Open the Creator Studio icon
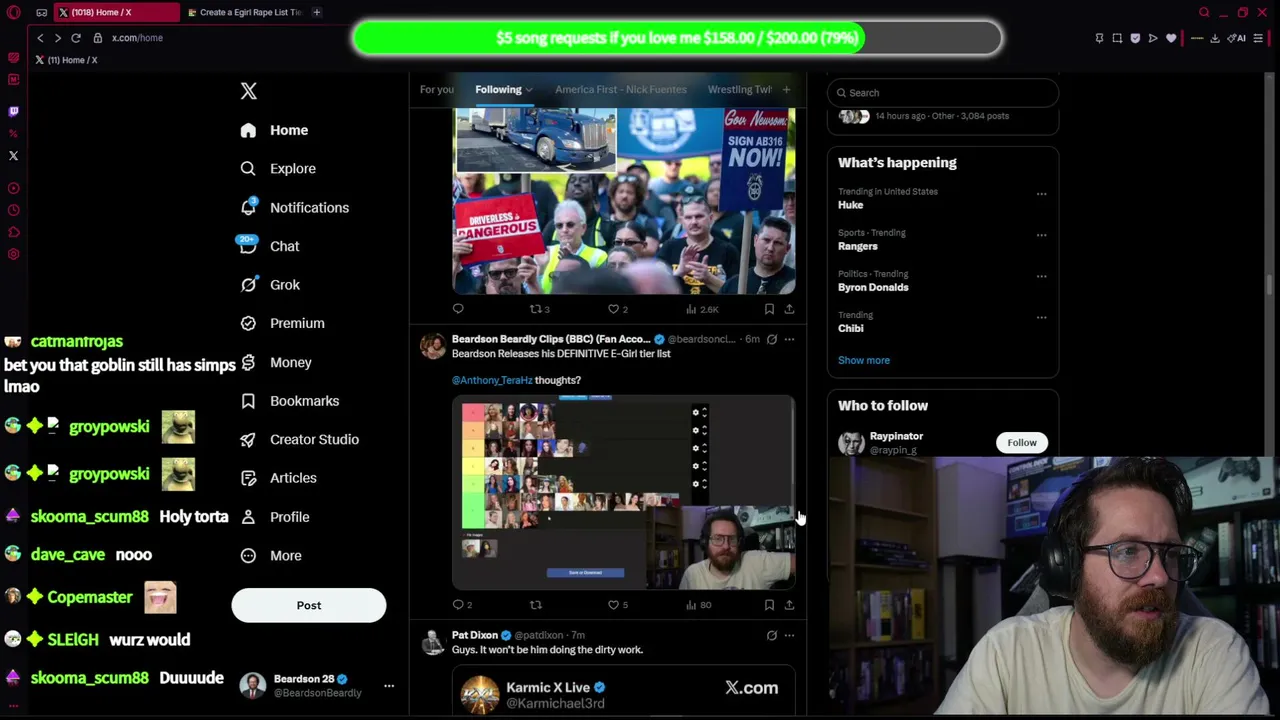The image size is (1280, 720). point(248,439)
